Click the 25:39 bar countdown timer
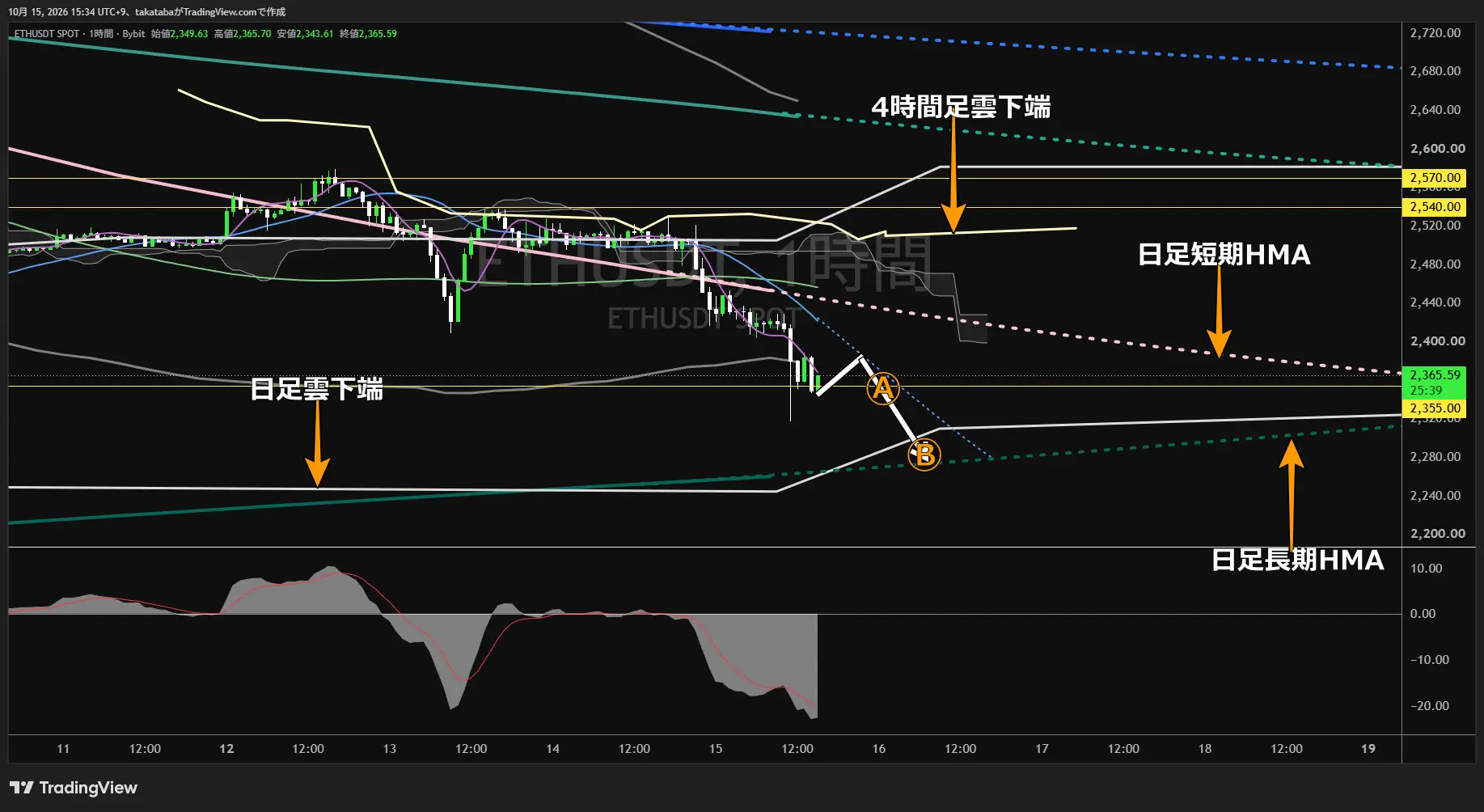 click(x=1426, y=391)
